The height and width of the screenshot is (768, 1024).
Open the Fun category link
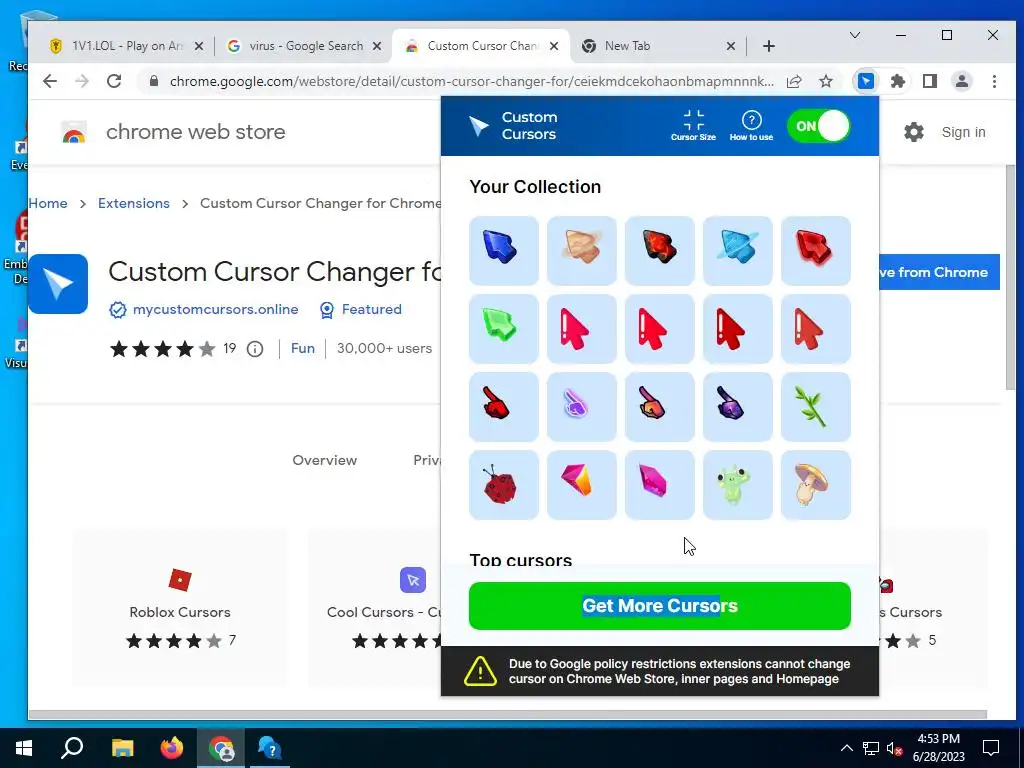click(302, 348)
